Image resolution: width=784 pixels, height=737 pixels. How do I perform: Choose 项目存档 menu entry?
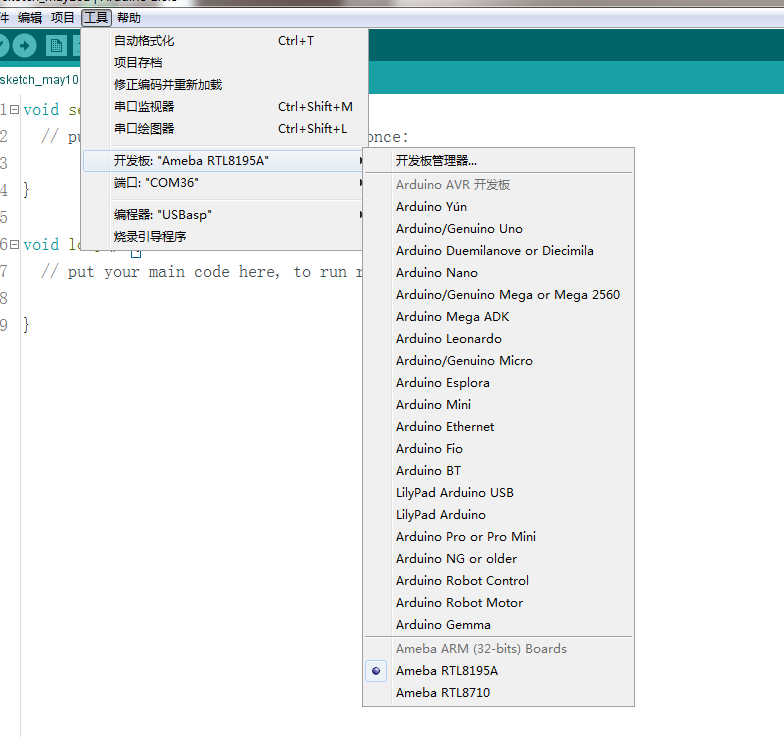224,62
